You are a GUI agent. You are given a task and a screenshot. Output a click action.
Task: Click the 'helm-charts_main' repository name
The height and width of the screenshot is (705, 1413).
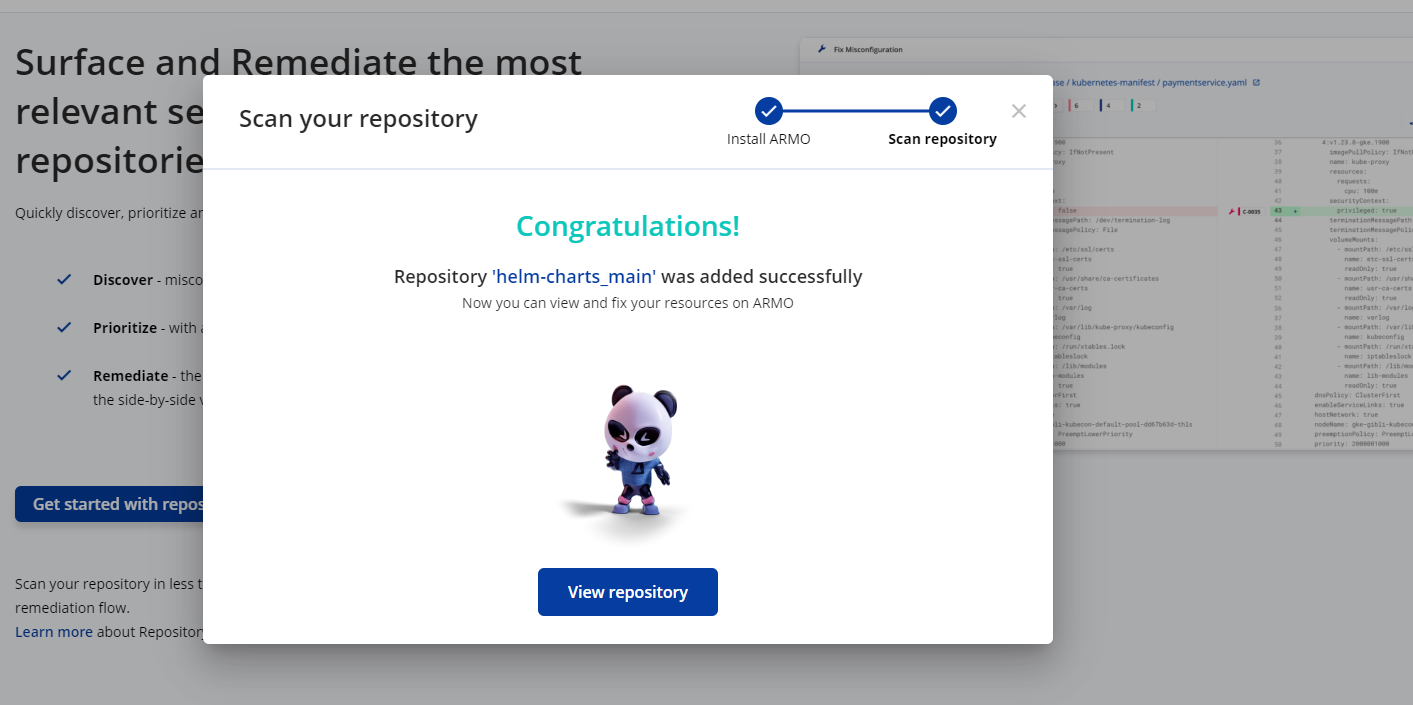pos(574,276)
